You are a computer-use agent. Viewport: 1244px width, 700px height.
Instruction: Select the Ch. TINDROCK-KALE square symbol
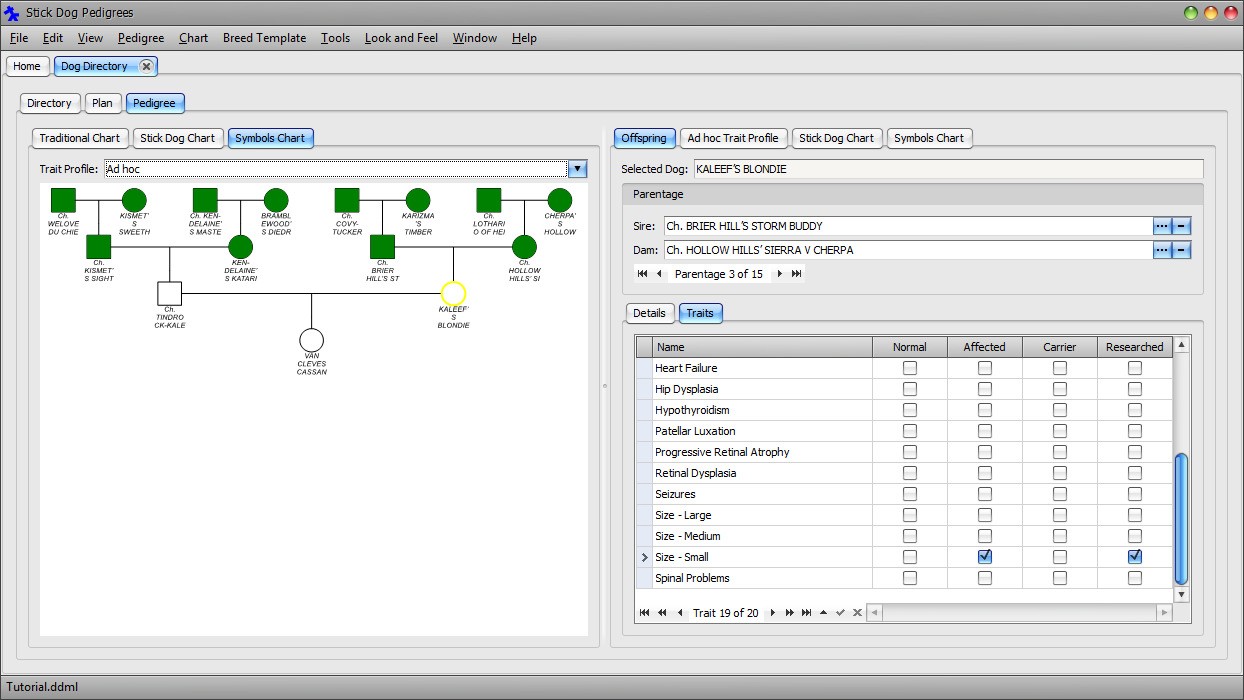coord(169,293)
